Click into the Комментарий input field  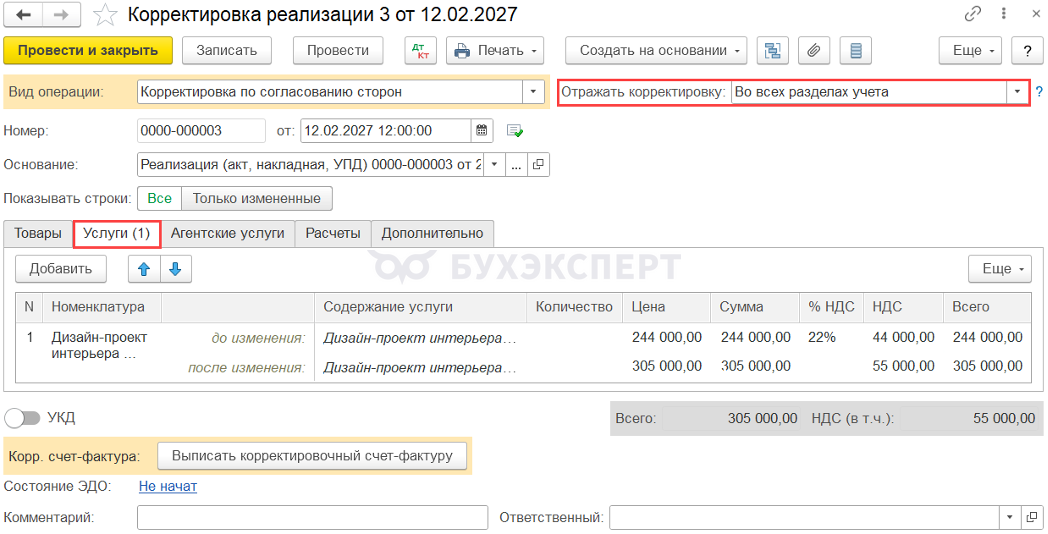click(313, 517)
